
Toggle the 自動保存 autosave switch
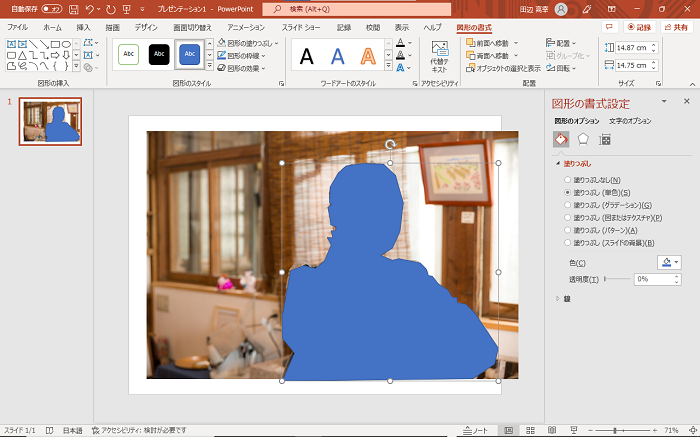(x=50, y=9)
